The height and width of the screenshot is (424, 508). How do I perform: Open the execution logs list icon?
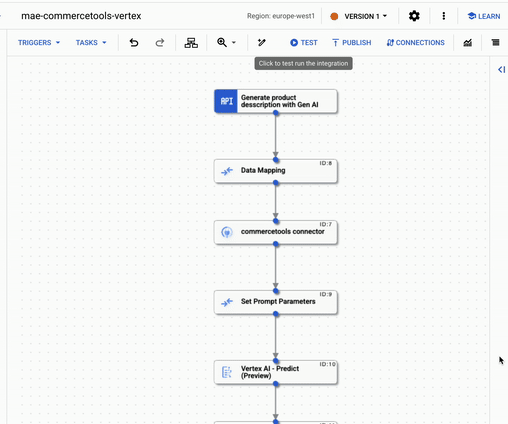pyautogui.click(x=496, y=42)
